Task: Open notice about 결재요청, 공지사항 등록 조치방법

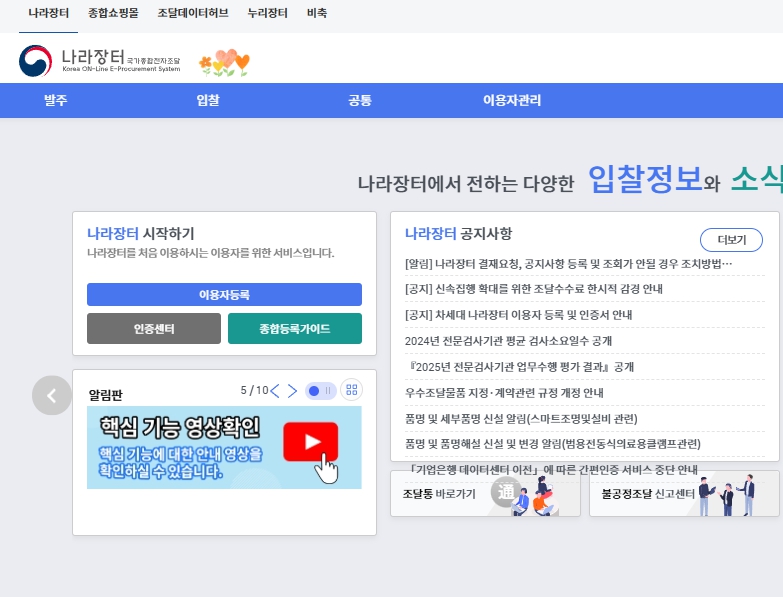Action: 568,264
